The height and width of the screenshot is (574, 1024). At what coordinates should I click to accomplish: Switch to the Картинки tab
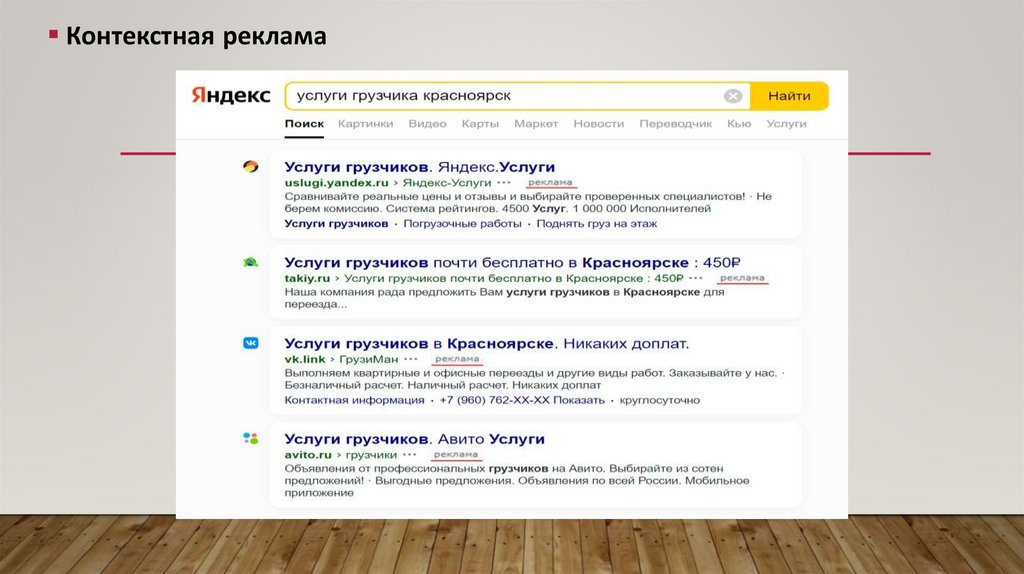(365, 123)
